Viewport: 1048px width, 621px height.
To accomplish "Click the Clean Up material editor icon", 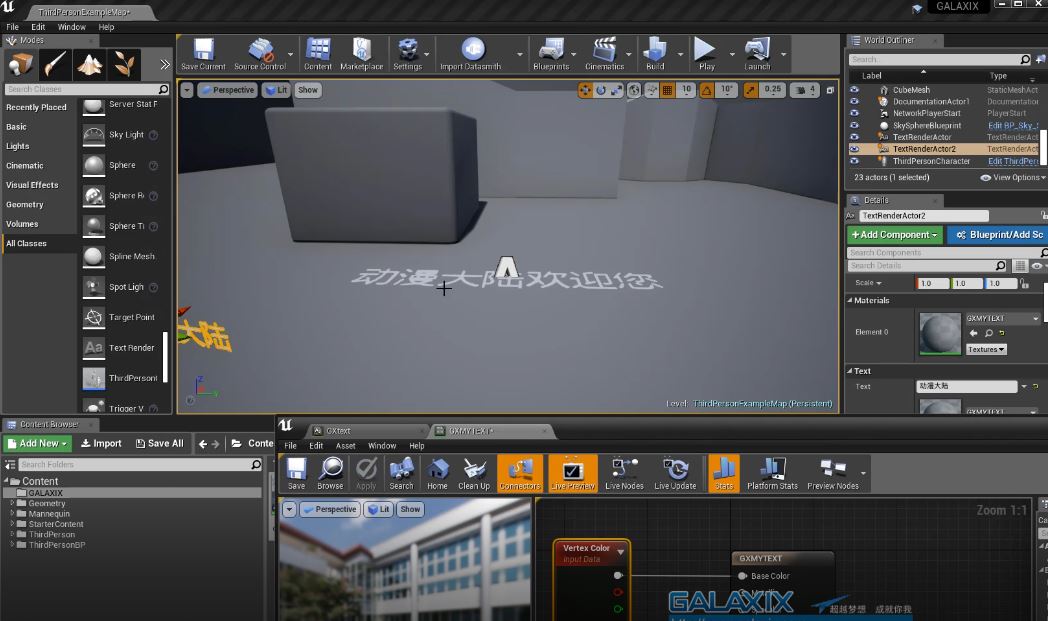I will tap(473, 474).
